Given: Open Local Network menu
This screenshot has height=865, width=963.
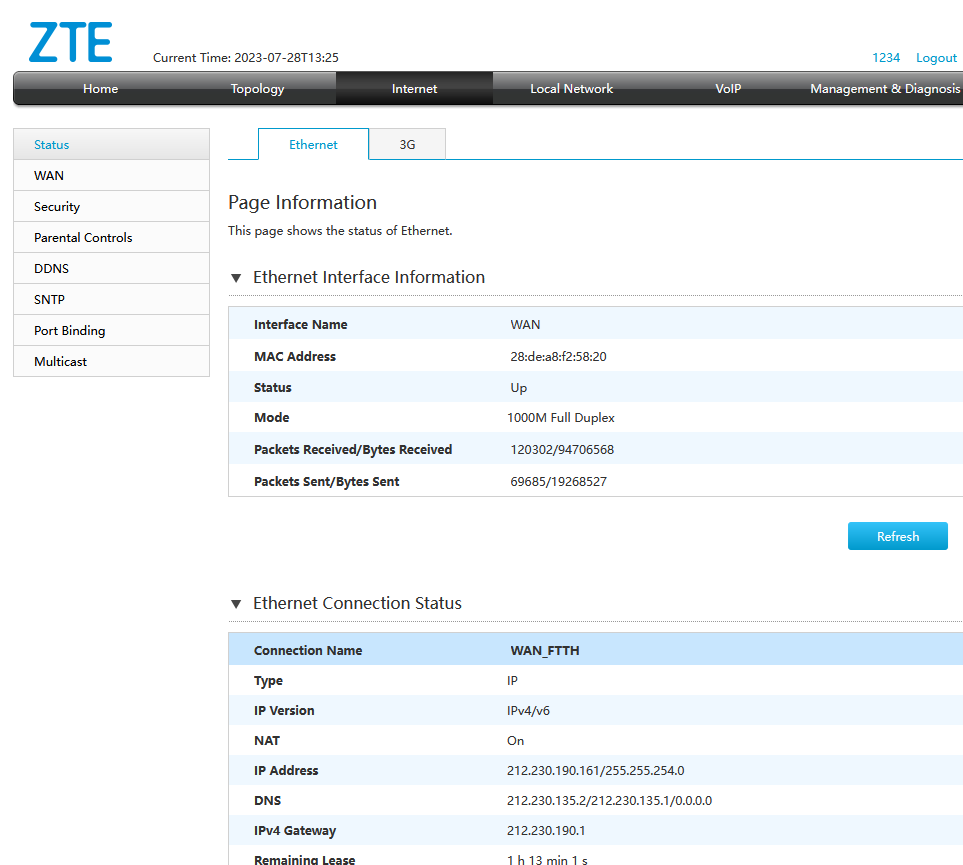Looking at the screenshot, I should point(571,89).
